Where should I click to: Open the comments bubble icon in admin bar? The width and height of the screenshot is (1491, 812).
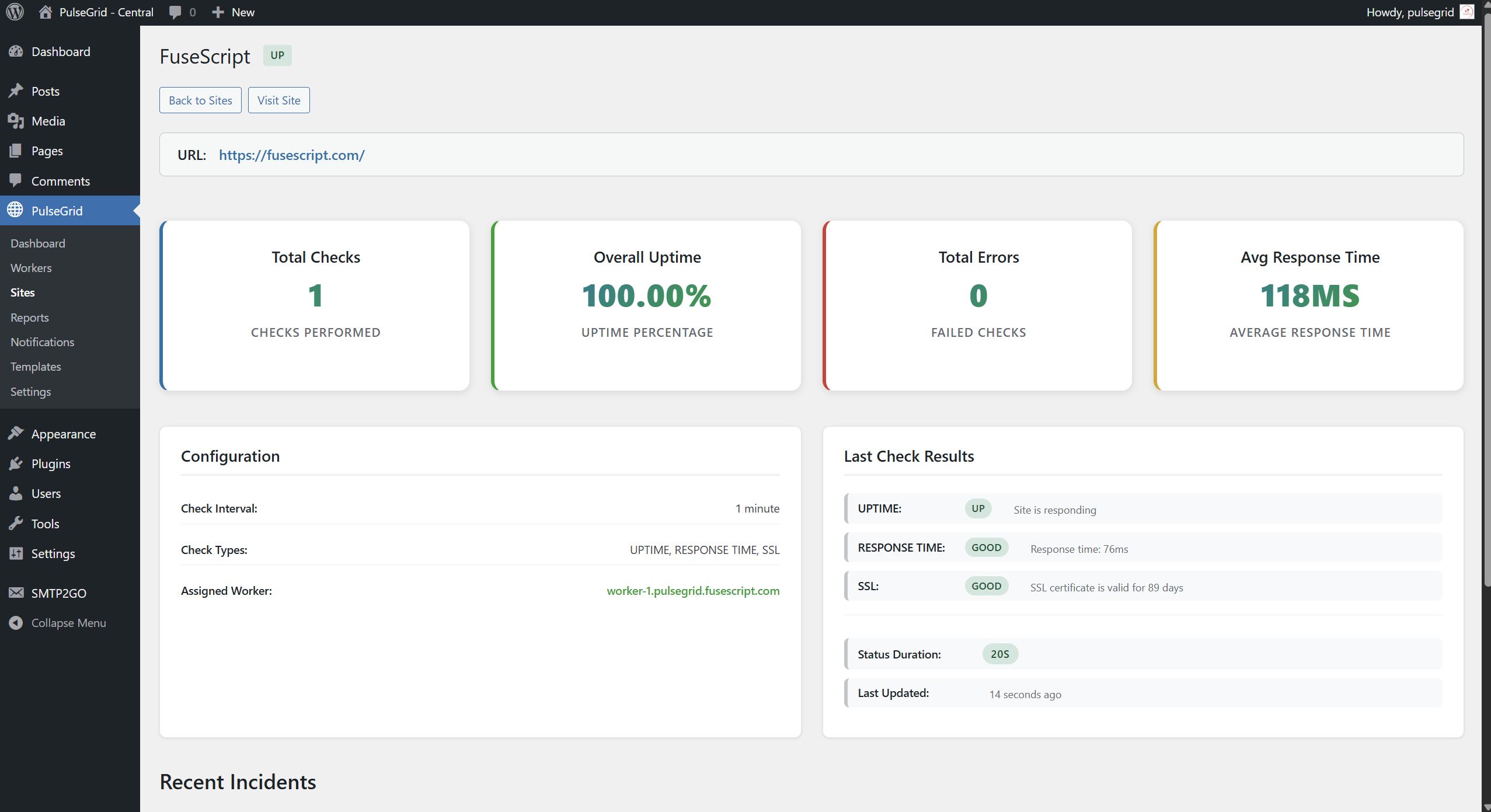point(175,12)
